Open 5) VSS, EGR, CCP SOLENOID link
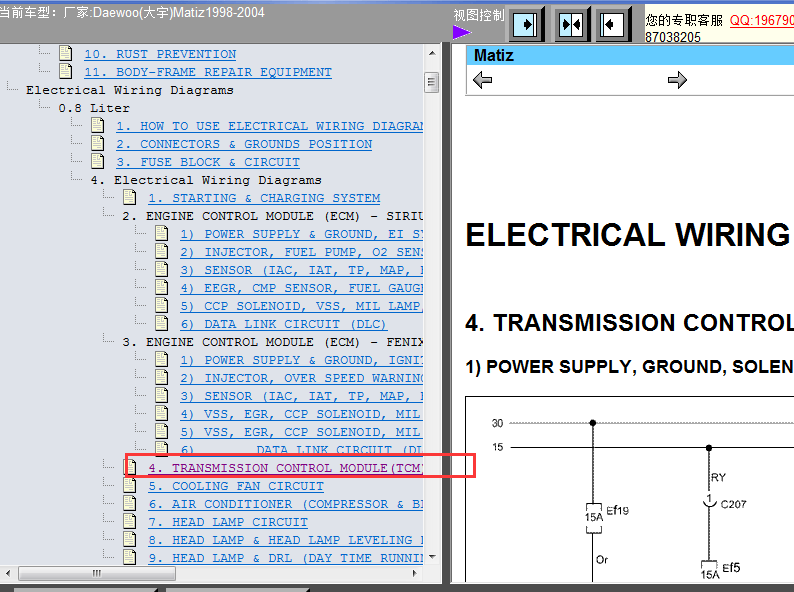The height and width of the screenshot is (592, 794). point(302,432)
